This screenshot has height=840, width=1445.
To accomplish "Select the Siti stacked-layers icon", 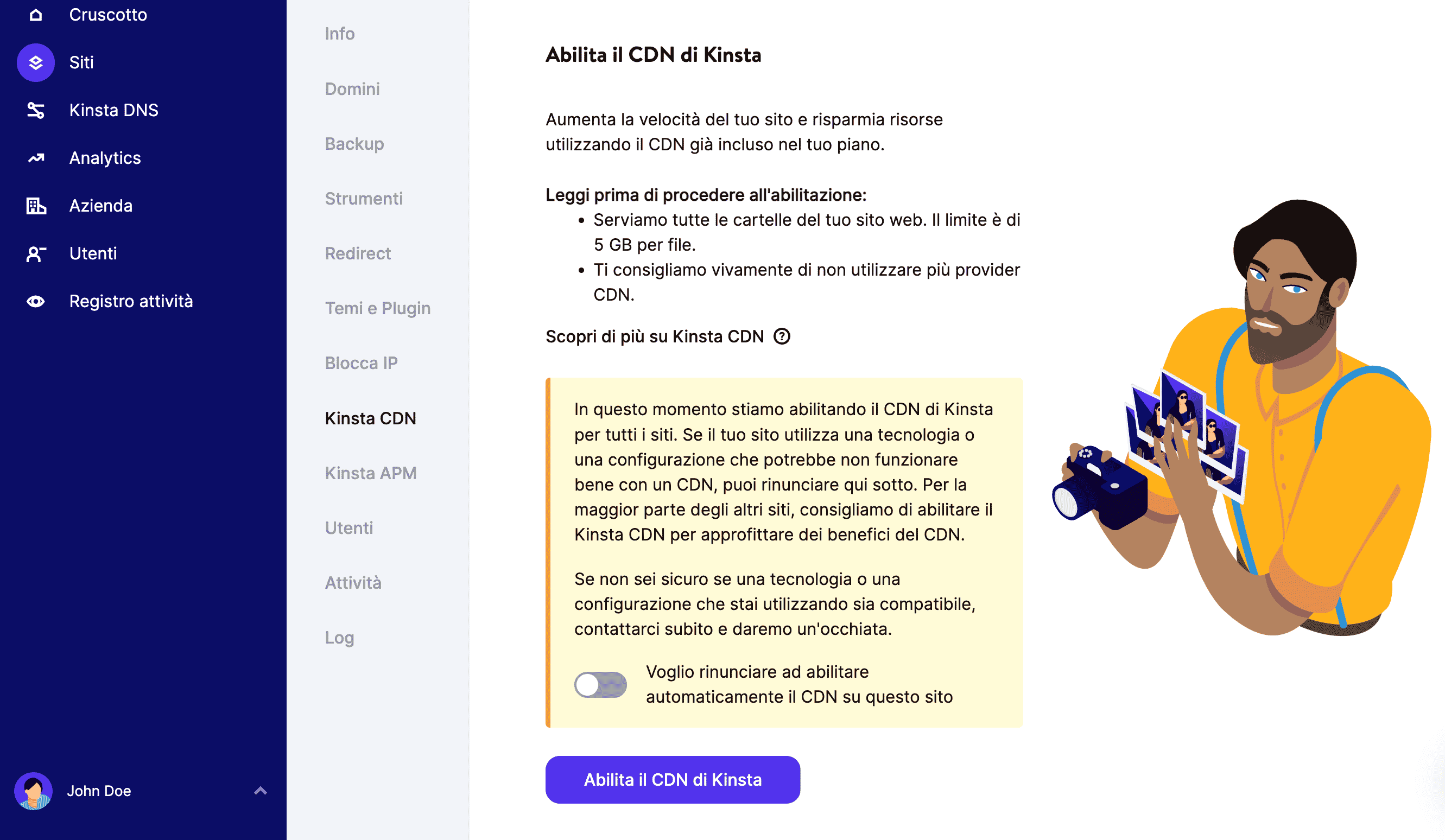I will (35, 62).
